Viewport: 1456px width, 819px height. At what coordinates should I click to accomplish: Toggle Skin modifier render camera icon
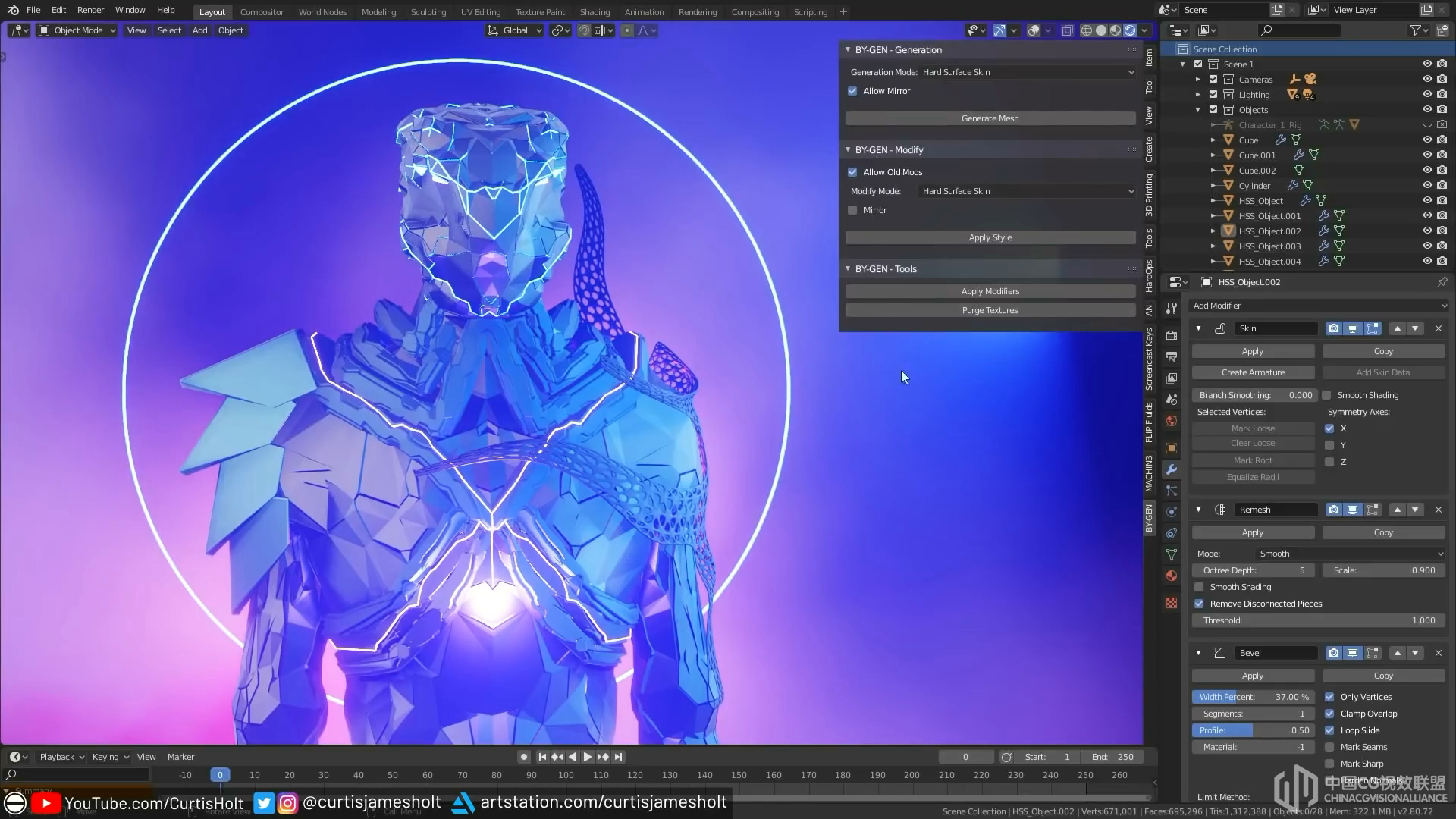pos(1333,328)
